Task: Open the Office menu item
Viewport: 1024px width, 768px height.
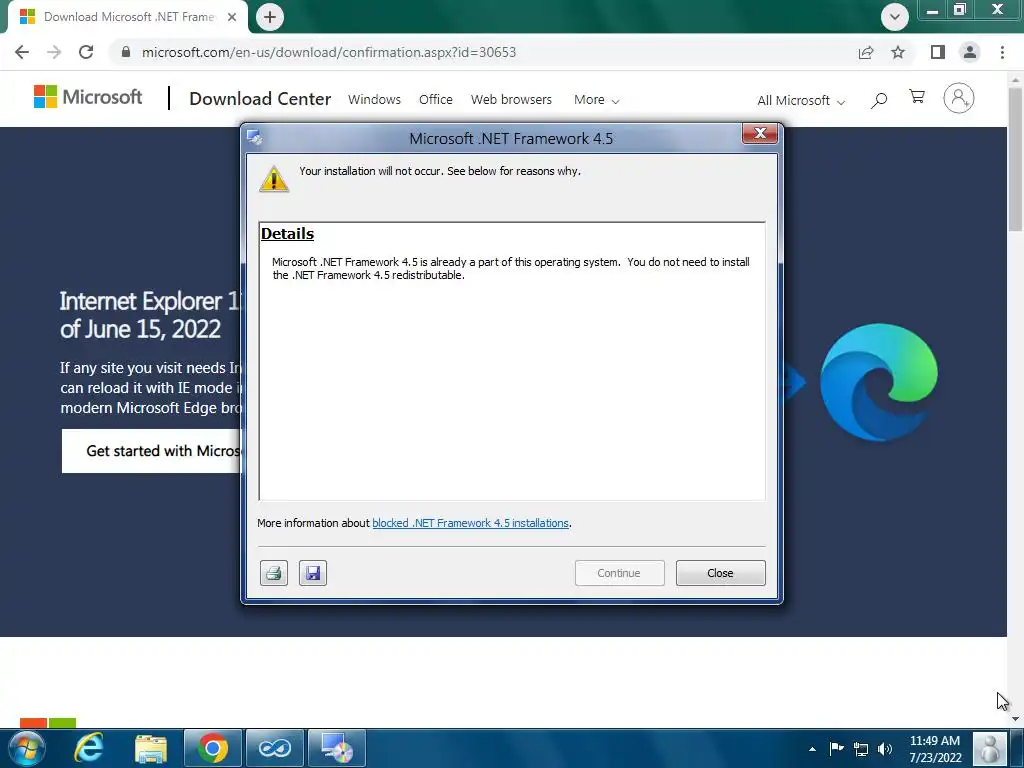Action: coord(436,100)
